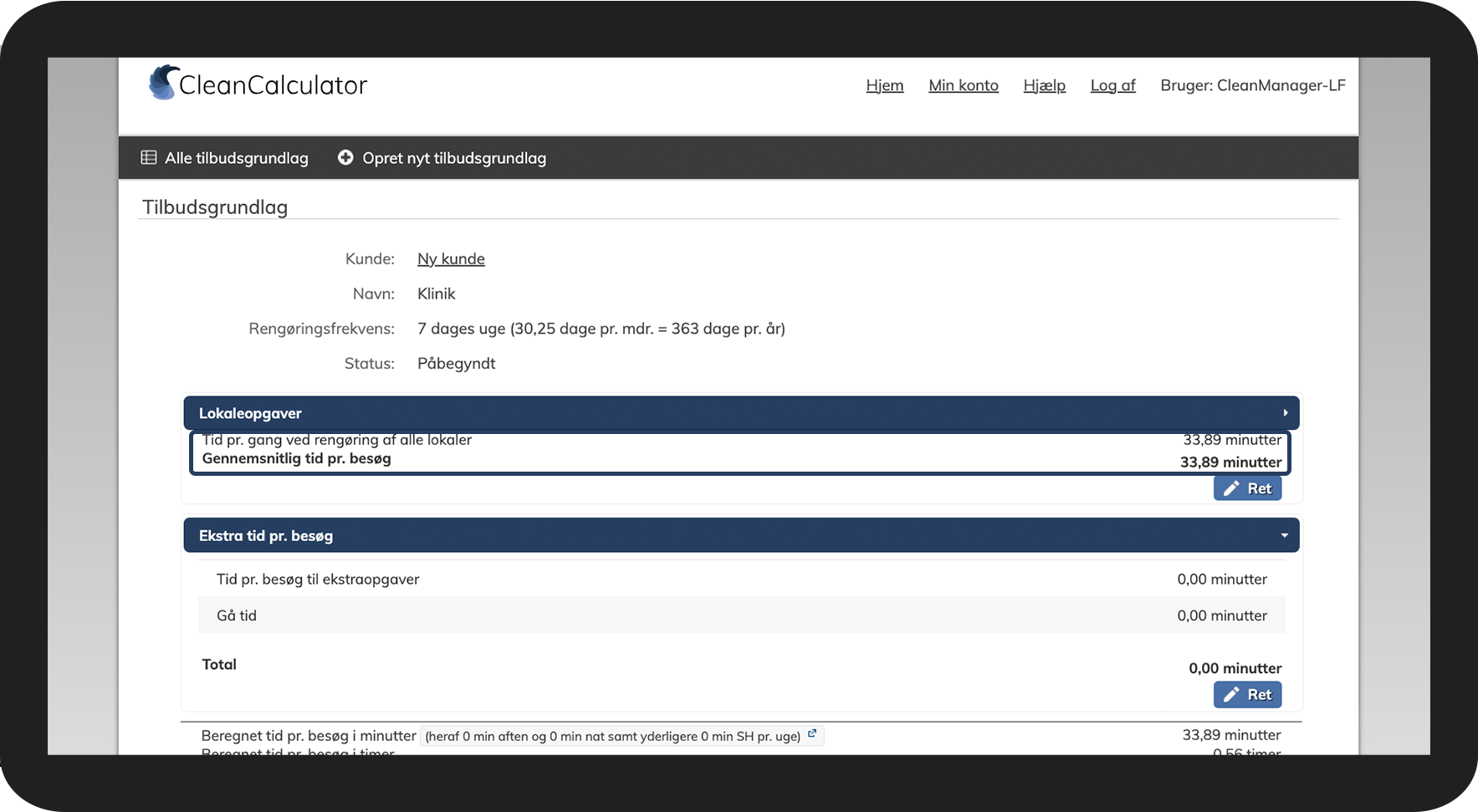Select Opret nyt tilbudsgrundlag menu item
1478x812 pixels.
click(442, 158)
